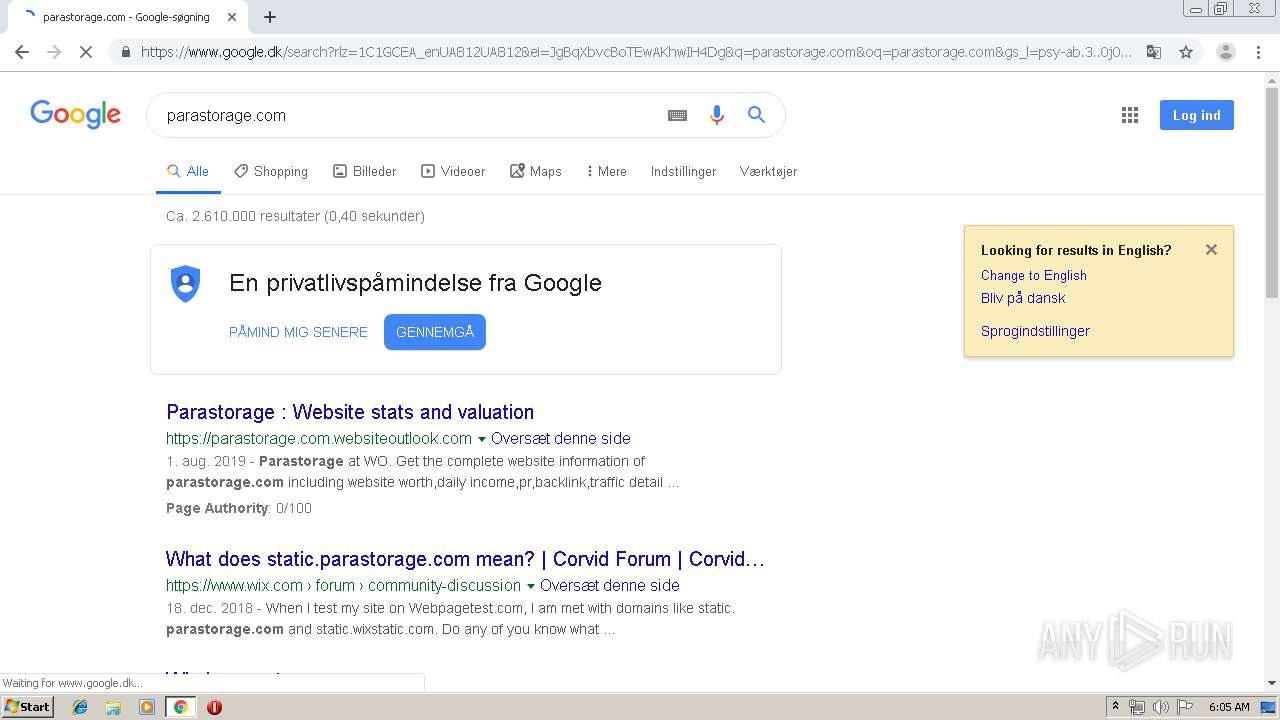The width and height of the screenshot is (1280, 720).
Task: Select the Alle search tab
Action: click(188, 172)
